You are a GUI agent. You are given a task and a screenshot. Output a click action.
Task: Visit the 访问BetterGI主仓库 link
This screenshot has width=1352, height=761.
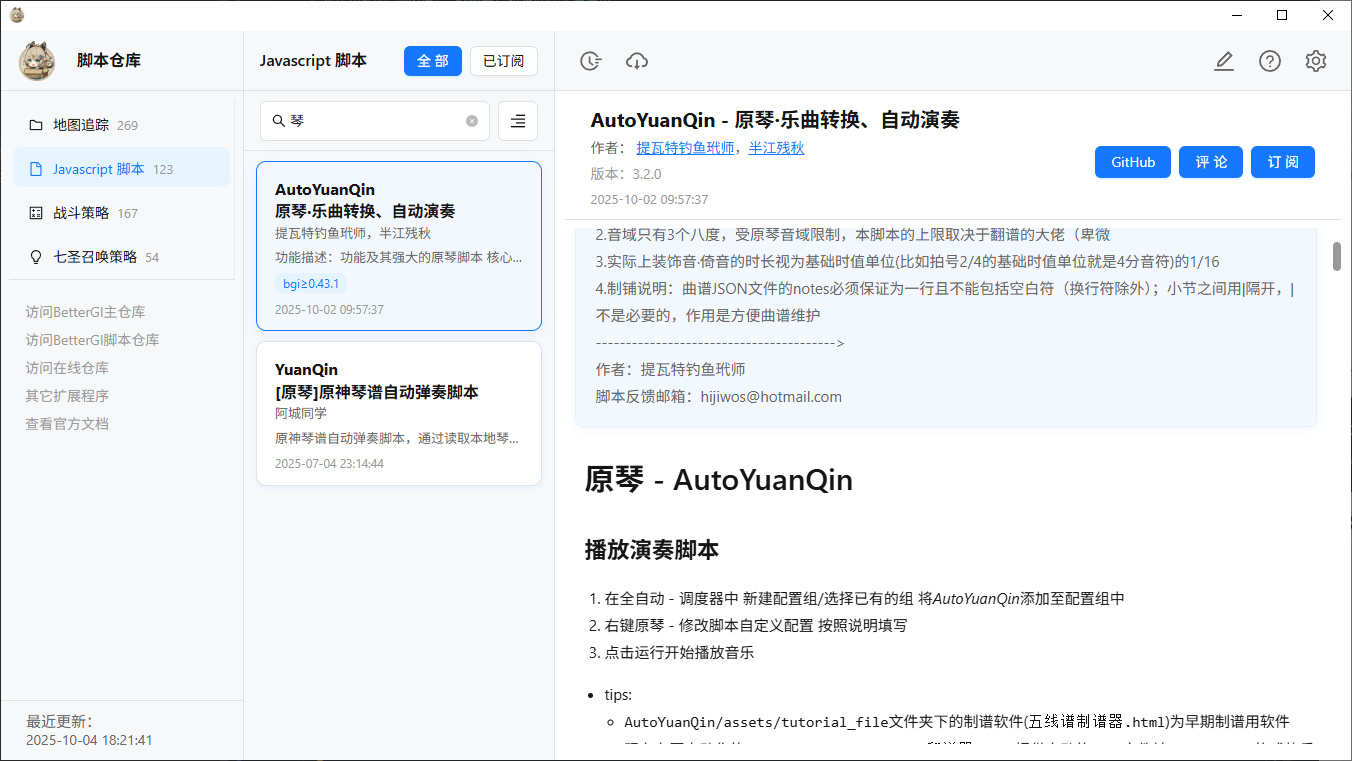(x=85, y=312)
